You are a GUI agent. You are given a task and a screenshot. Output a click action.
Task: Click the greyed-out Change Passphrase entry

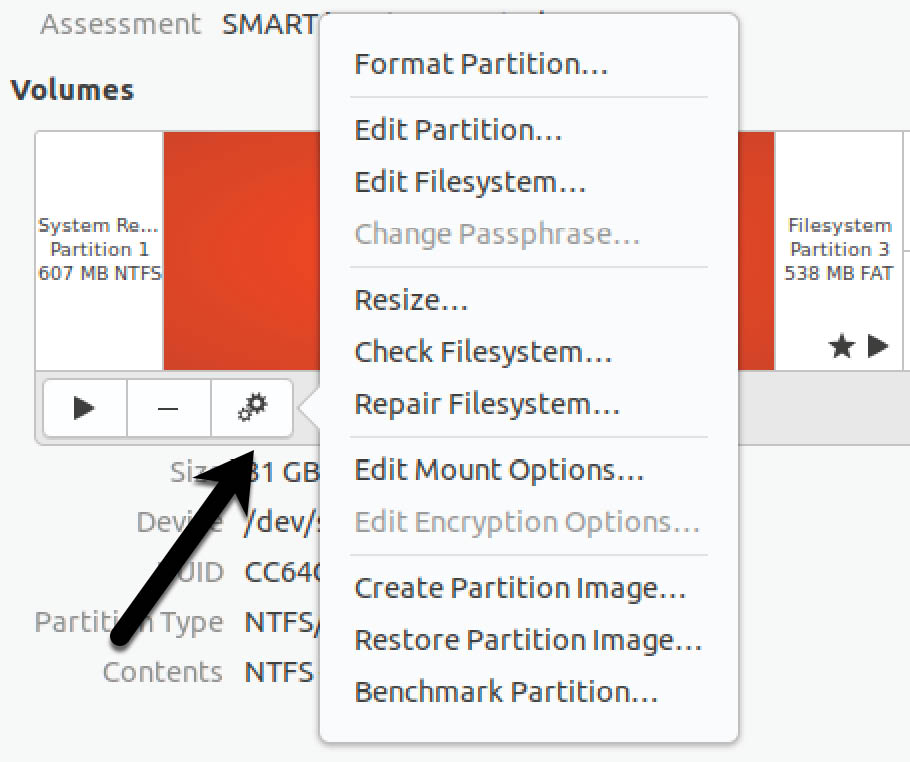coord(497,235)
